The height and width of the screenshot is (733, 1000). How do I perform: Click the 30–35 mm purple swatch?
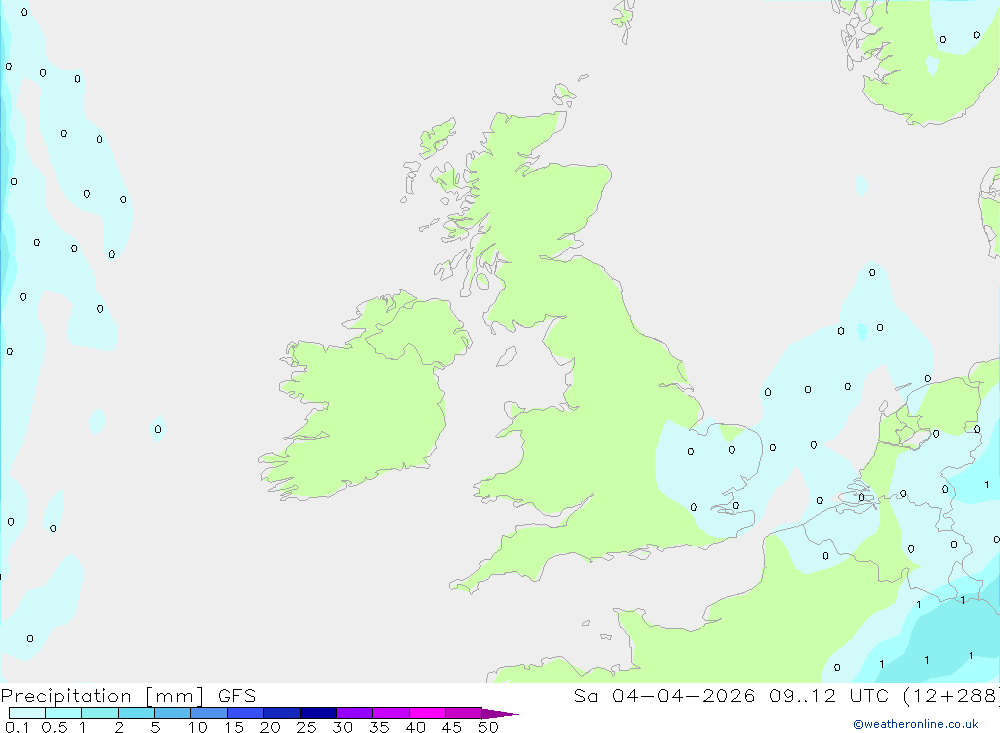[355, 713]
